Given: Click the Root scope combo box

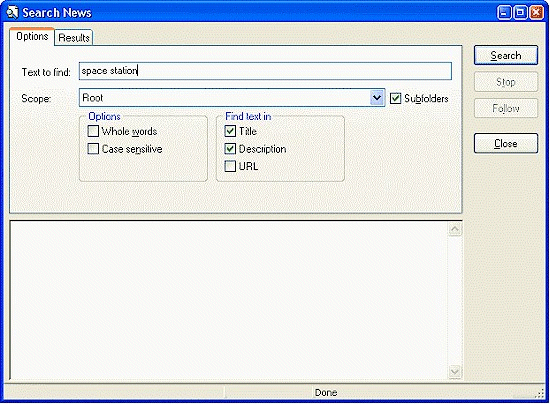Looking at the screenshot, I should pyautogui.click(x=232, y=97).
